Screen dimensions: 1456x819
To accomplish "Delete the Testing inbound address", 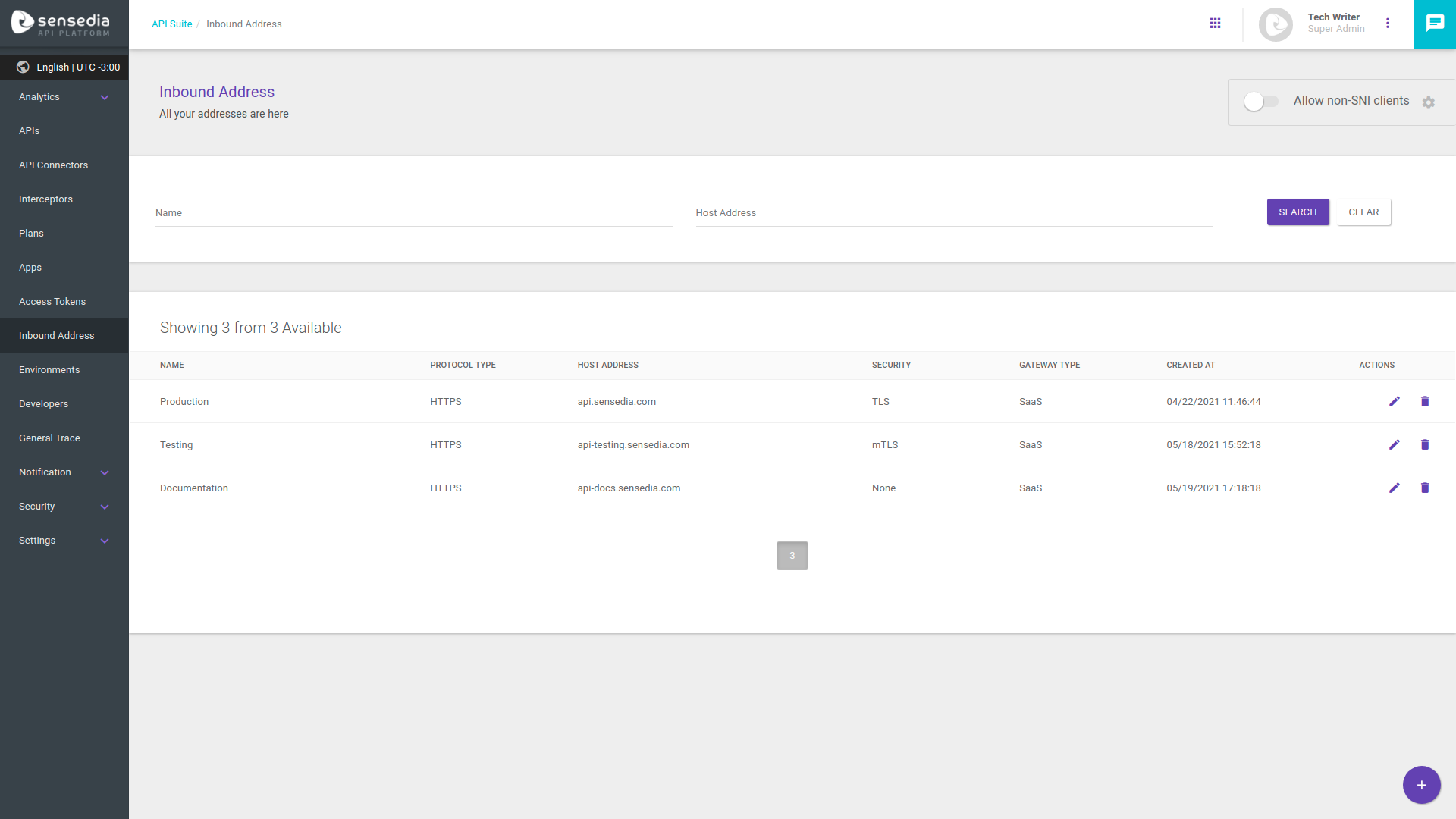I will pos(1425,445).
